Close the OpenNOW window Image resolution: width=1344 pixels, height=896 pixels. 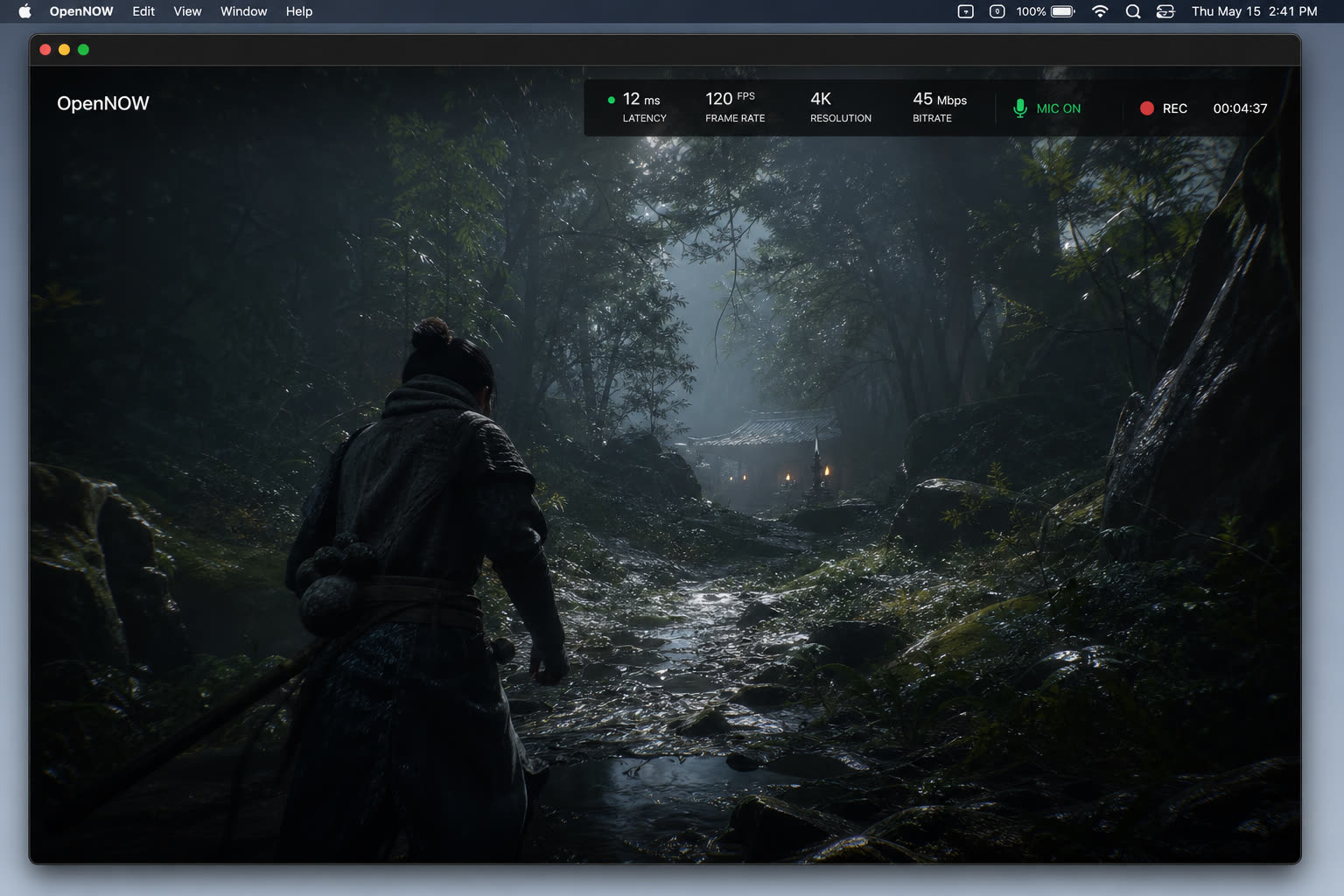tap(45, 50)
